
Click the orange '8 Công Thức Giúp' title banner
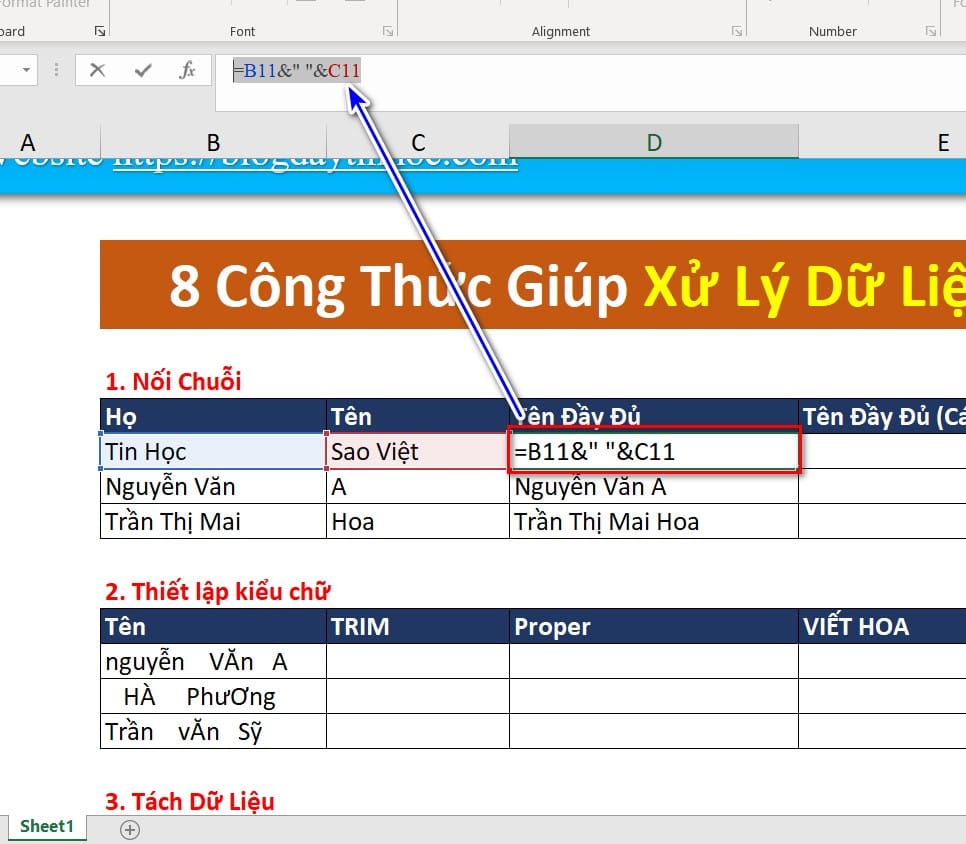(x=533, y=285)
